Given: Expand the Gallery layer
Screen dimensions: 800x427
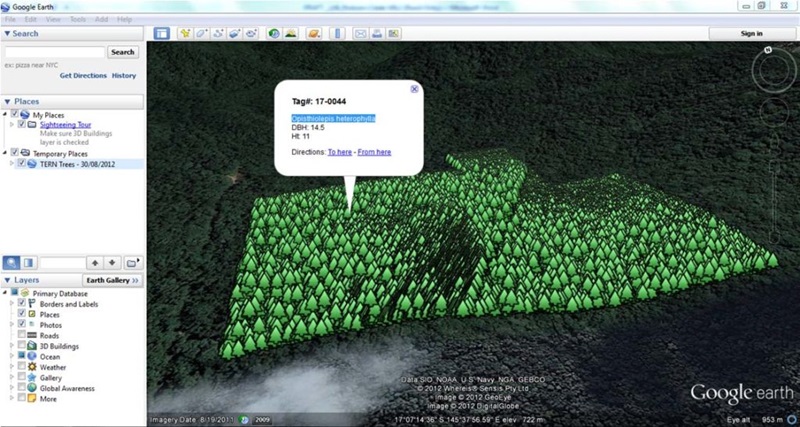Looking at the screenshot, I should (12, 377).
